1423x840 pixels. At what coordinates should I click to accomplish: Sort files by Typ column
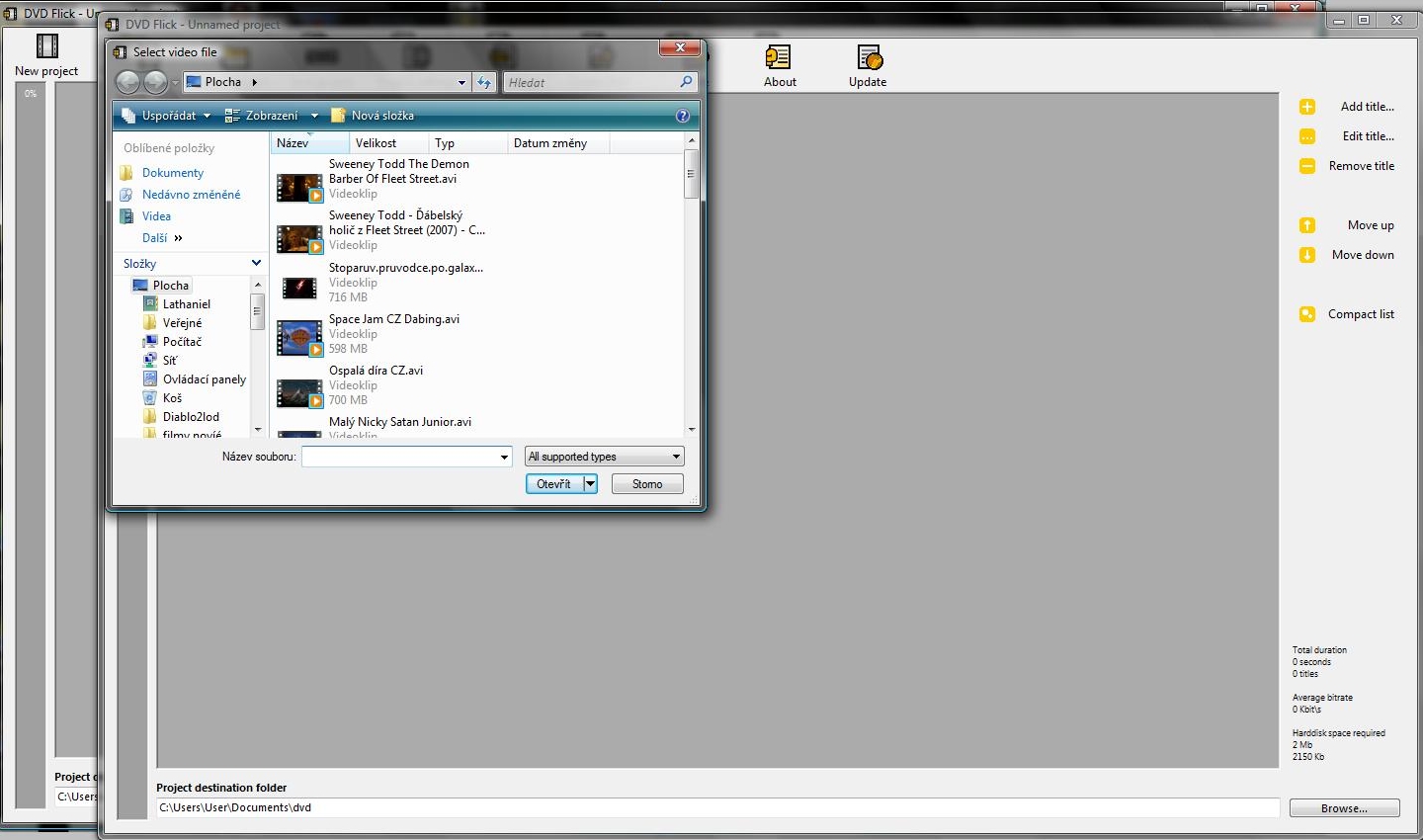tap(467, 143)
